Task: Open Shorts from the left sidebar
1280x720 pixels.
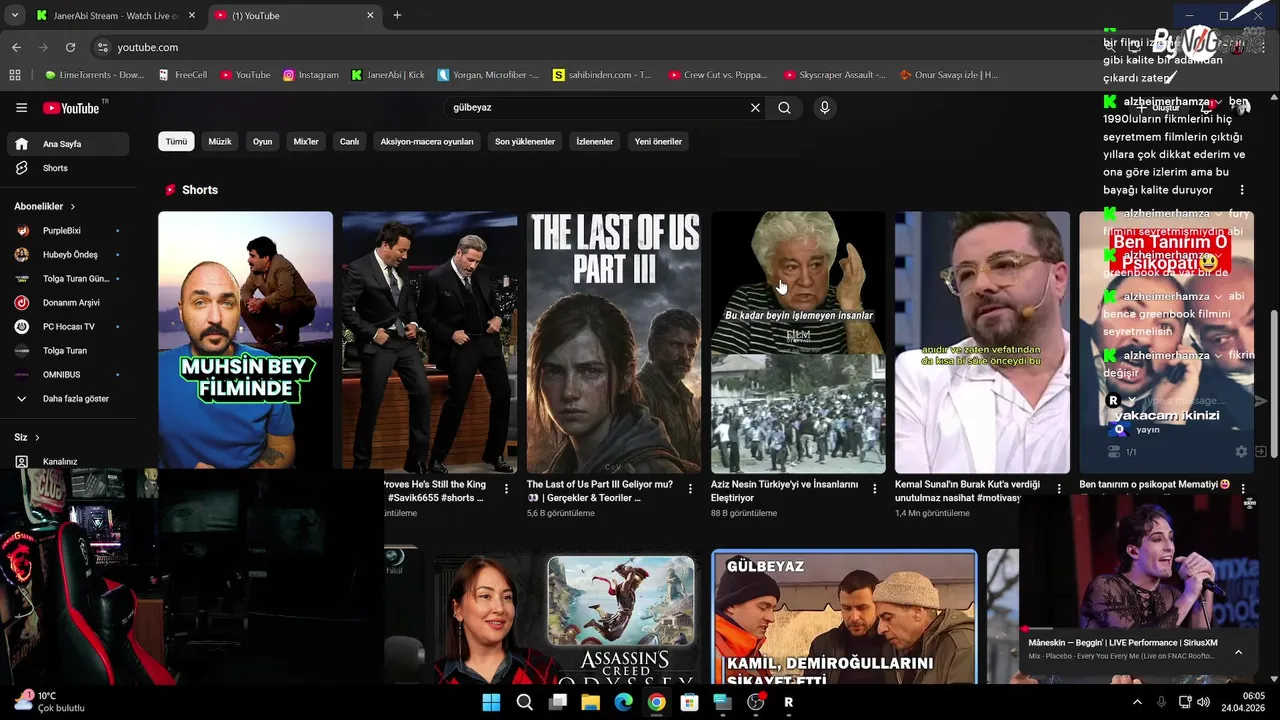Action: [68, 168]
